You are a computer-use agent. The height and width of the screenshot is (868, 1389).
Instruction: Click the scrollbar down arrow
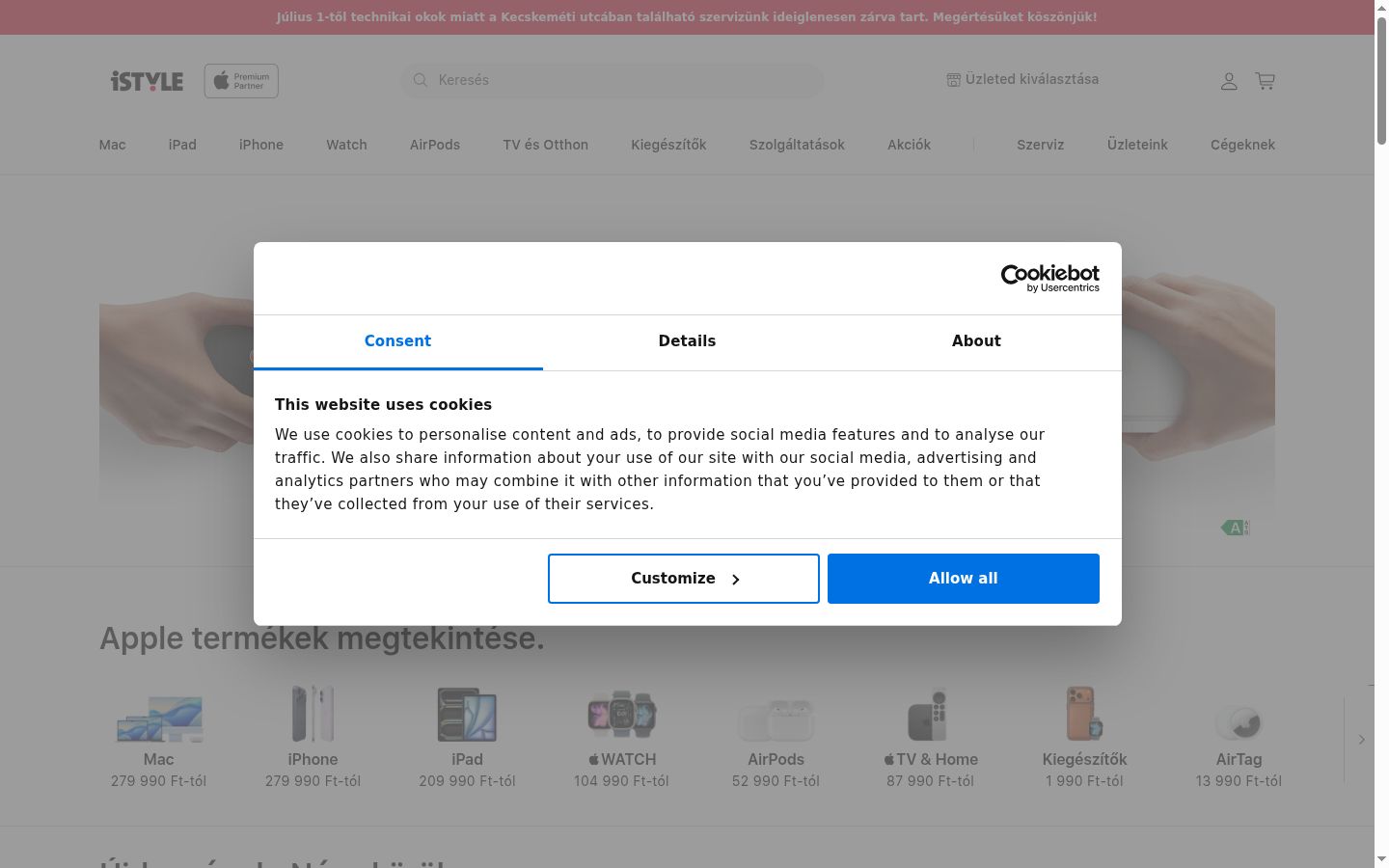pyautogui.click(x=1381, y=859)
